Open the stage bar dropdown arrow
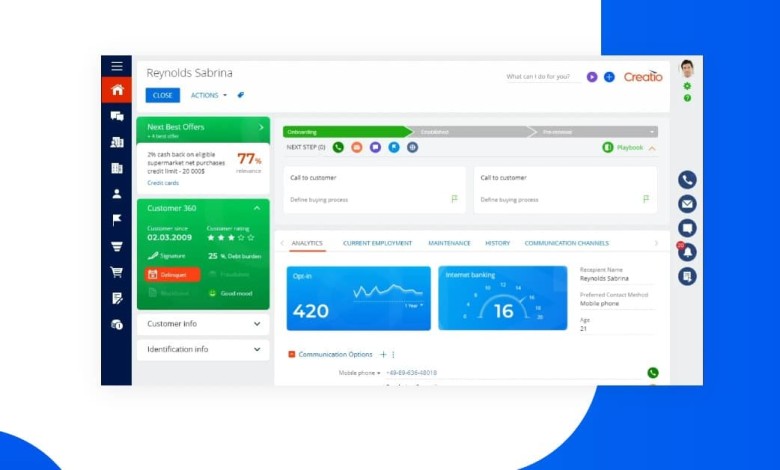This screenshot has width=780, height=470. point(652,132)
